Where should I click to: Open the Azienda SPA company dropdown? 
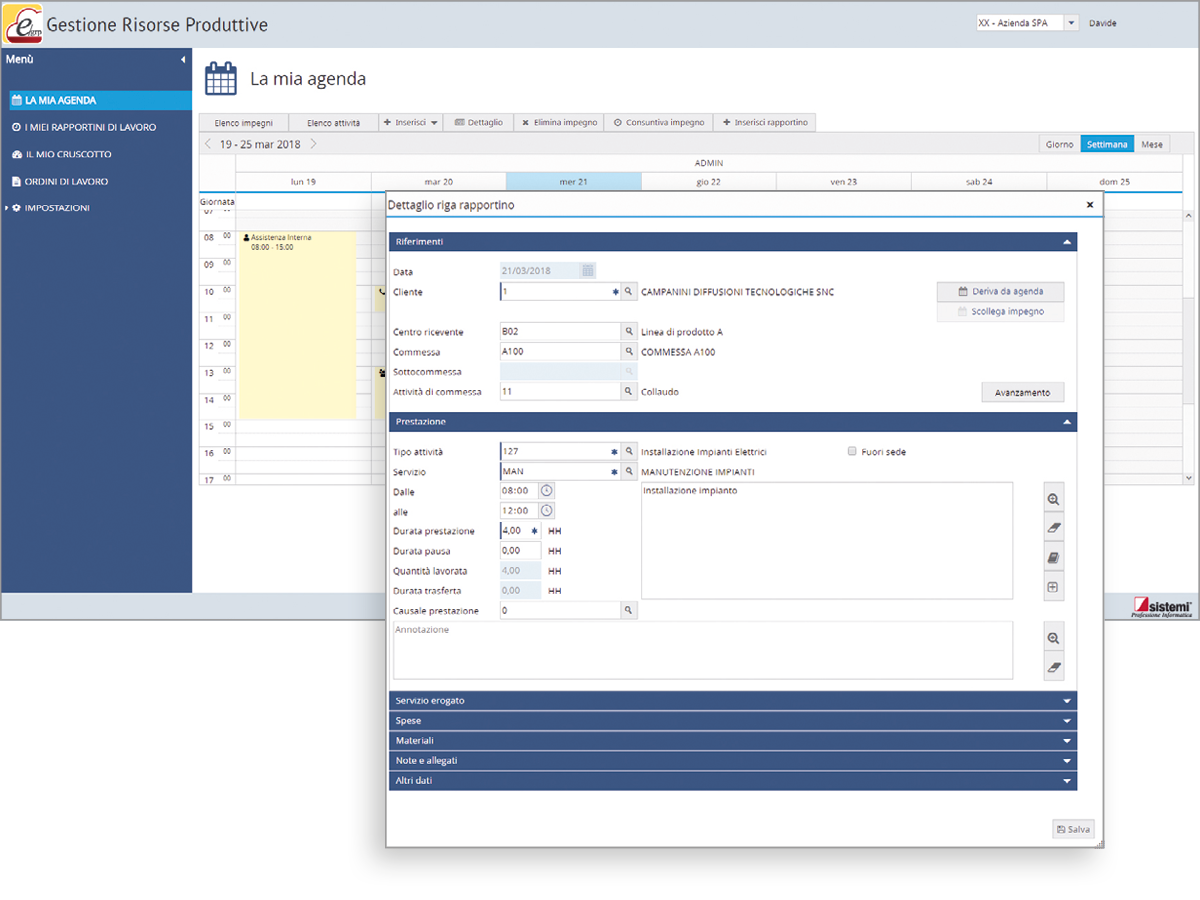tap(1071, 23)
